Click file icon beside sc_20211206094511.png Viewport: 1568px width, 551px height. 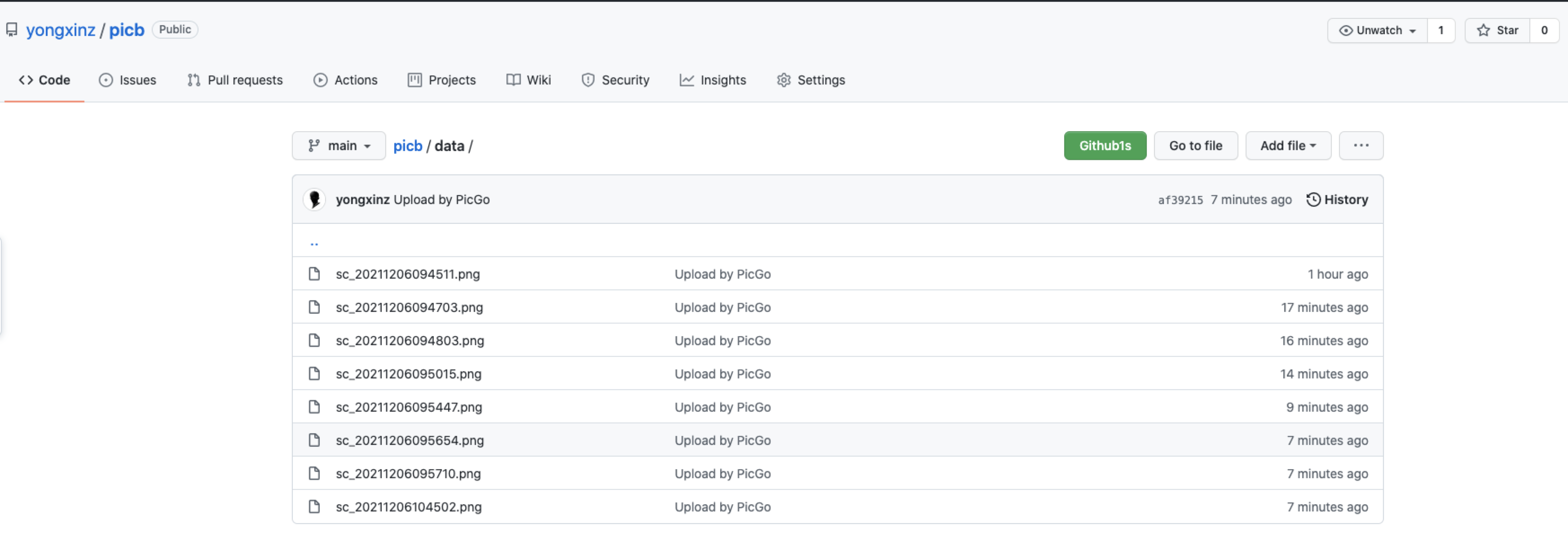[x=314, y=274]
